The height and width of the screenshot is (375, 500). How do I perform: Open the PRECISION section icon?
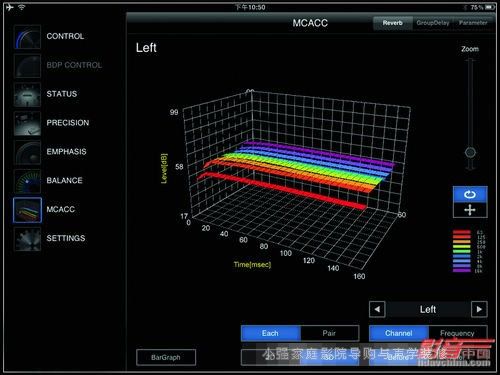click(x=27, y=123)
